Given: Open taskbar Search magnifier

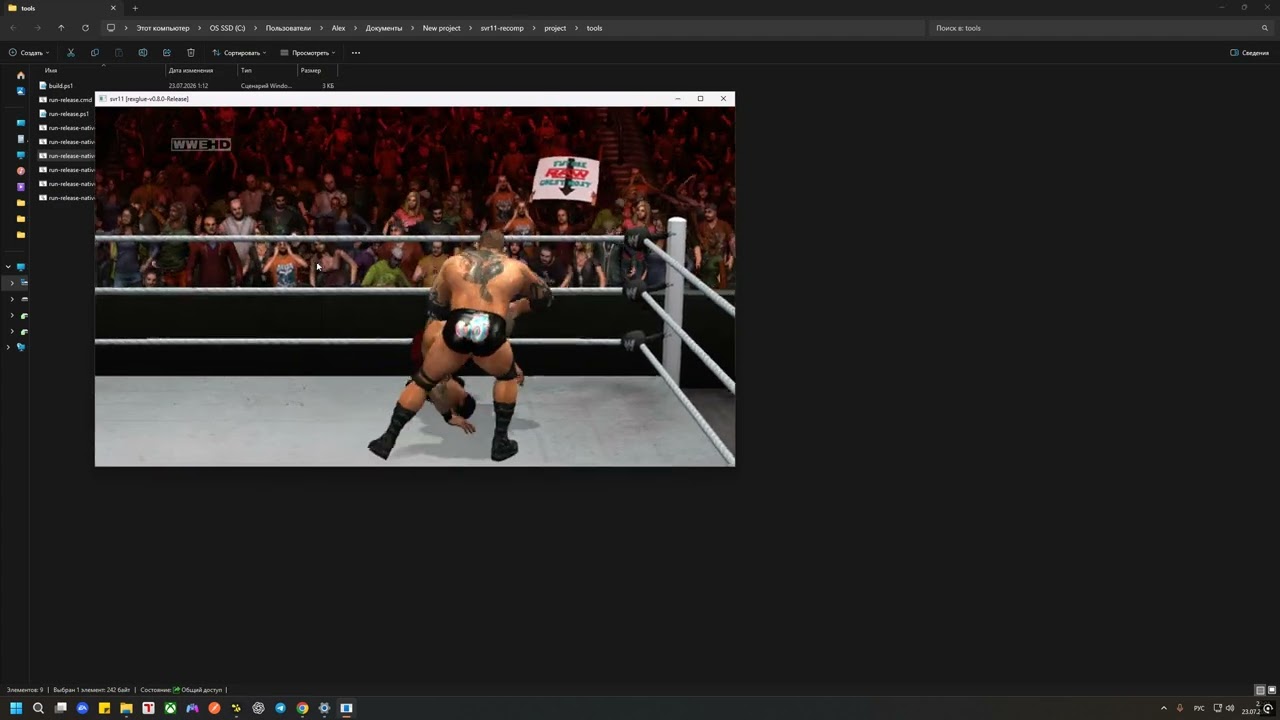Looking at the screenshot, I should (38, 708).
